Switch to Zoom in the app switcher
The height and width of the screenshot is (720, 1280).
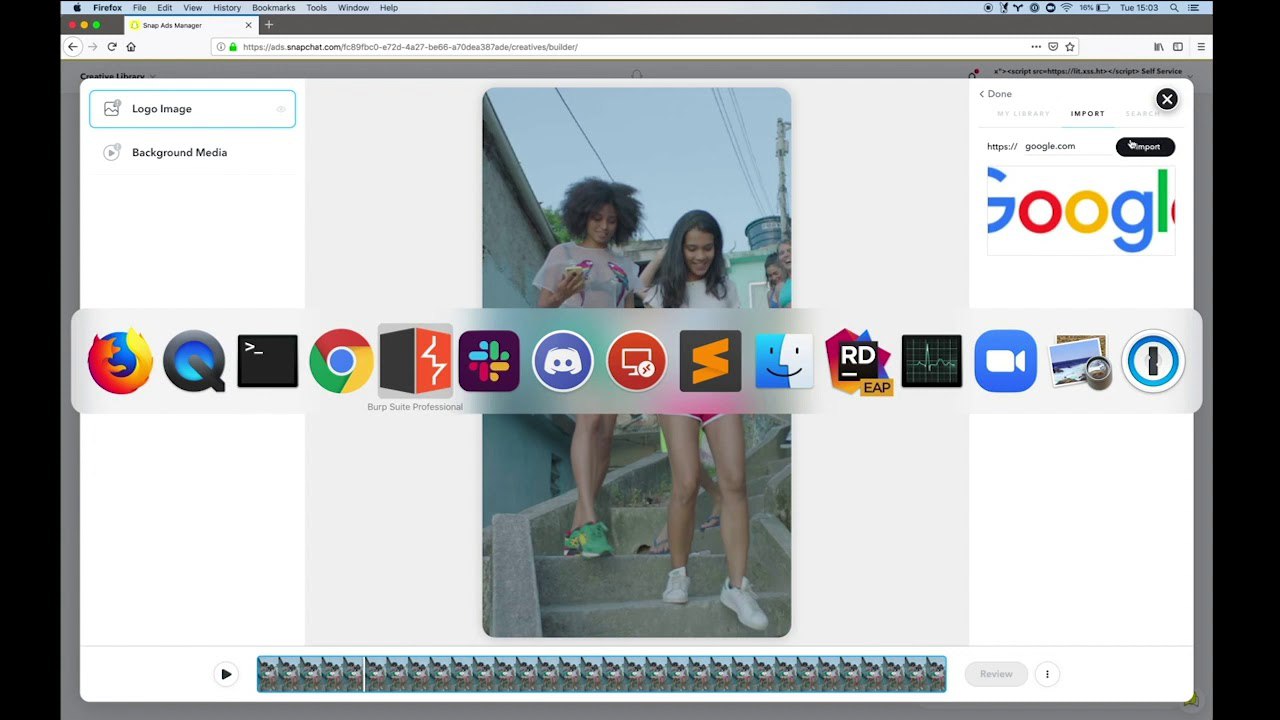point(1006,361)
